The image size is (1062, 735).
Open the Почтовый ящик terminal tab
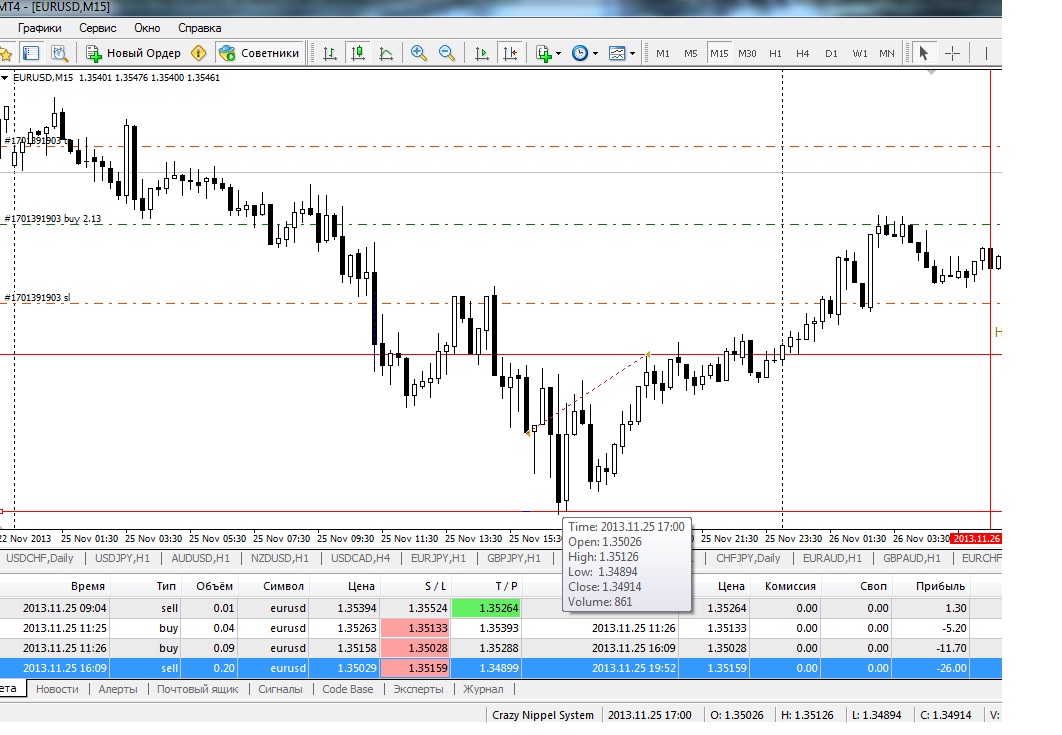point(198,689)
